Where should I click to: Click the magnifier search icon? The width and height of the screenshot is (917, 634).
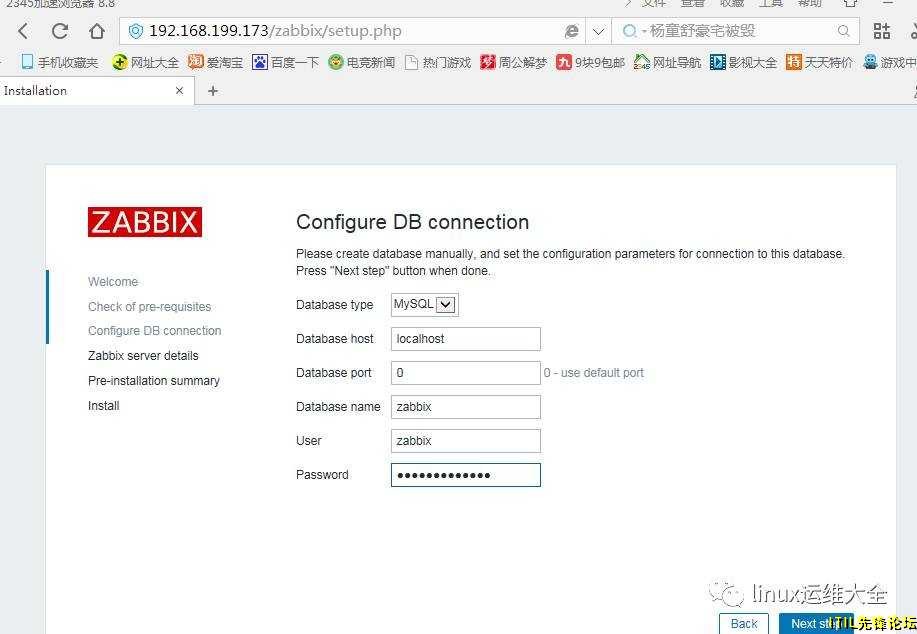(843, 31)
